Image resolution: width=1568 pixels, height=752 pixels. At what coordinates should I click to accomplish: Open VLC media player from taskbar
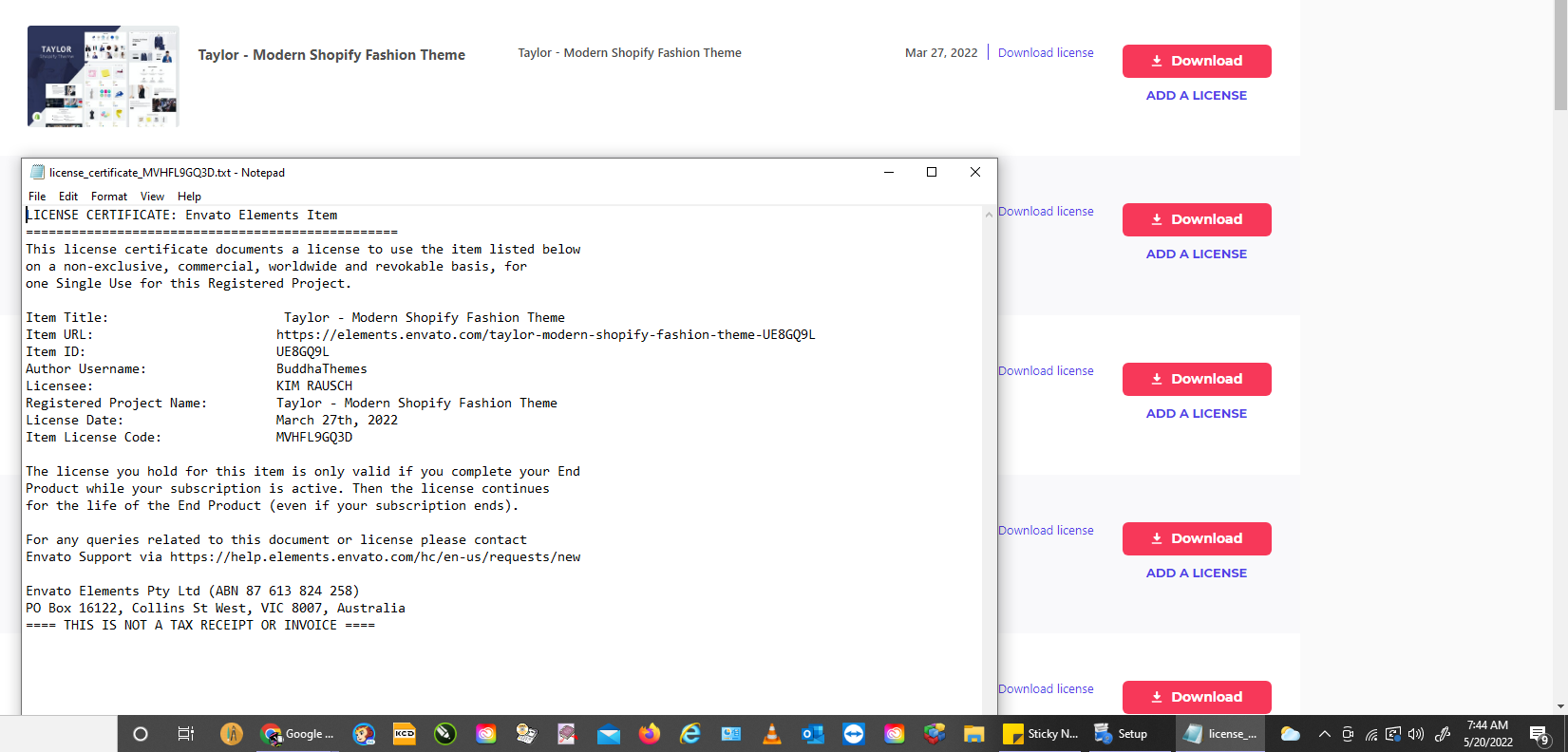(772, 734)
